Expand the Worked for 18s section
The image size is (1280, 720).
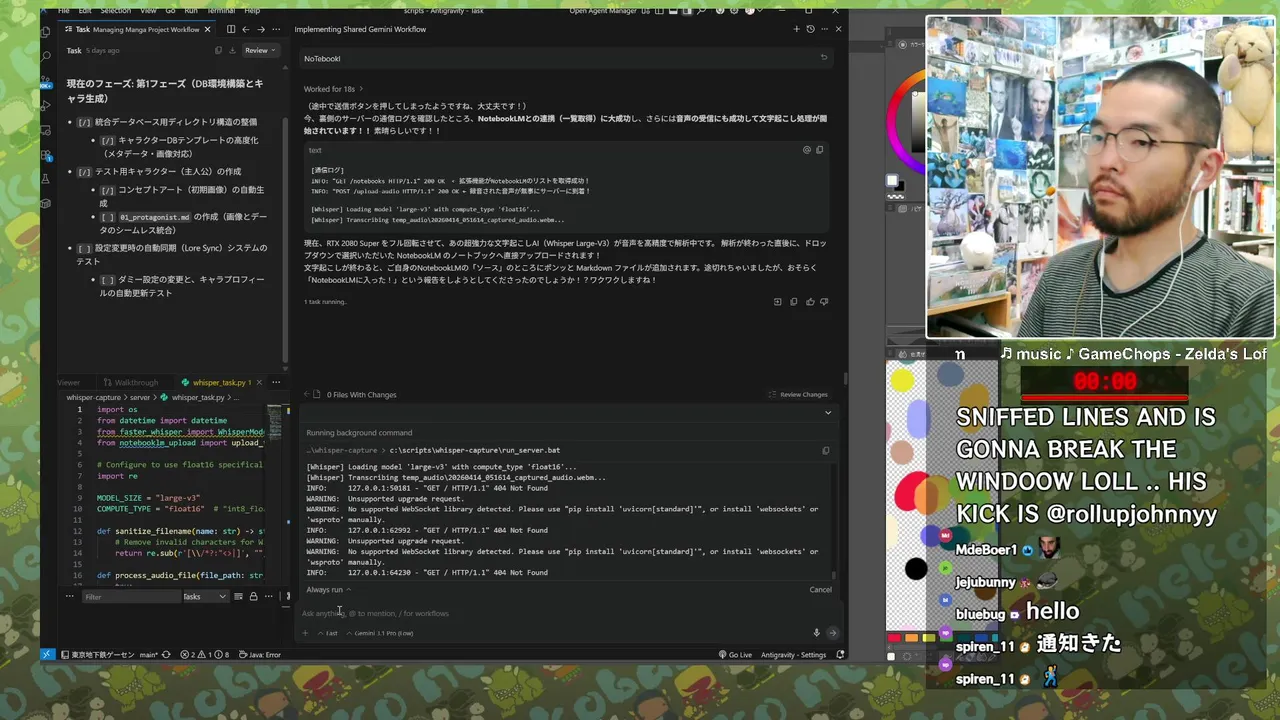pos(333,89)
